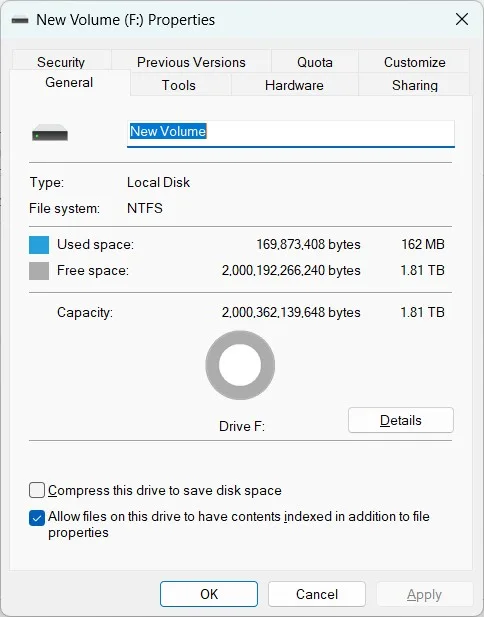The image size is (484, 617).
Task: Open the Previous Versions tab
Action: pos(191,62)
